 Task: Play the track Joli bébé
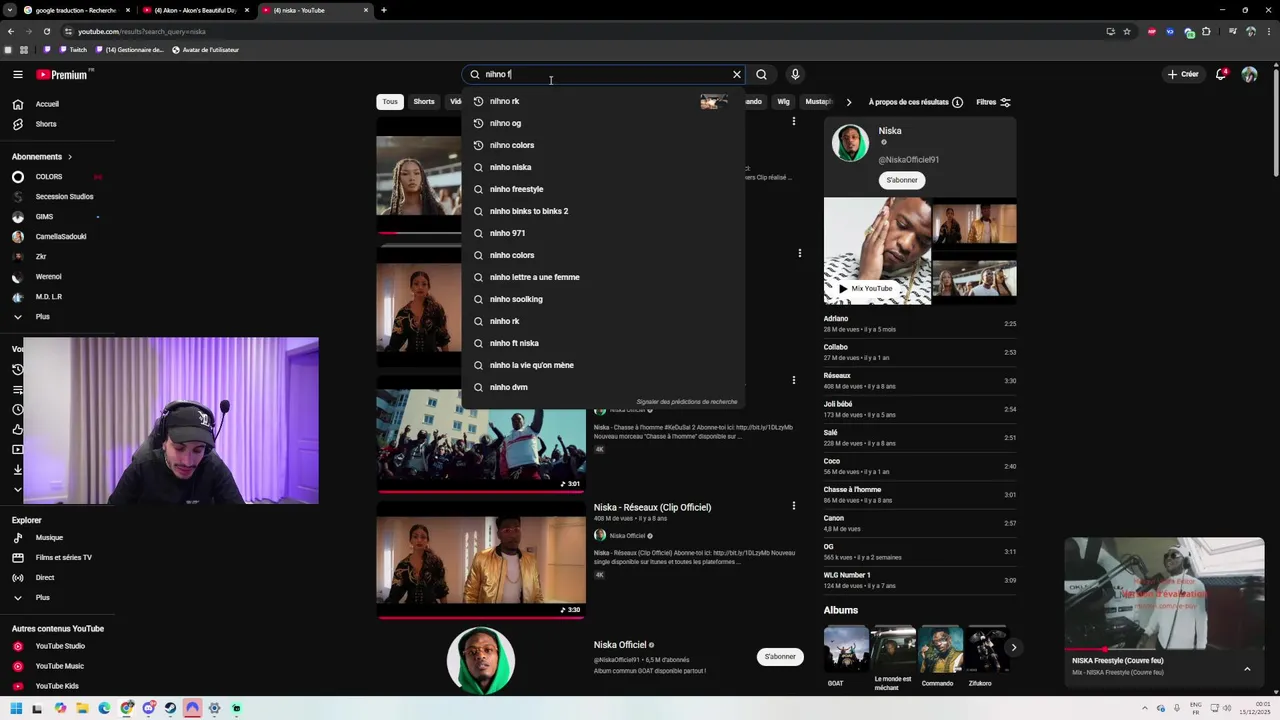coord(920,409)
